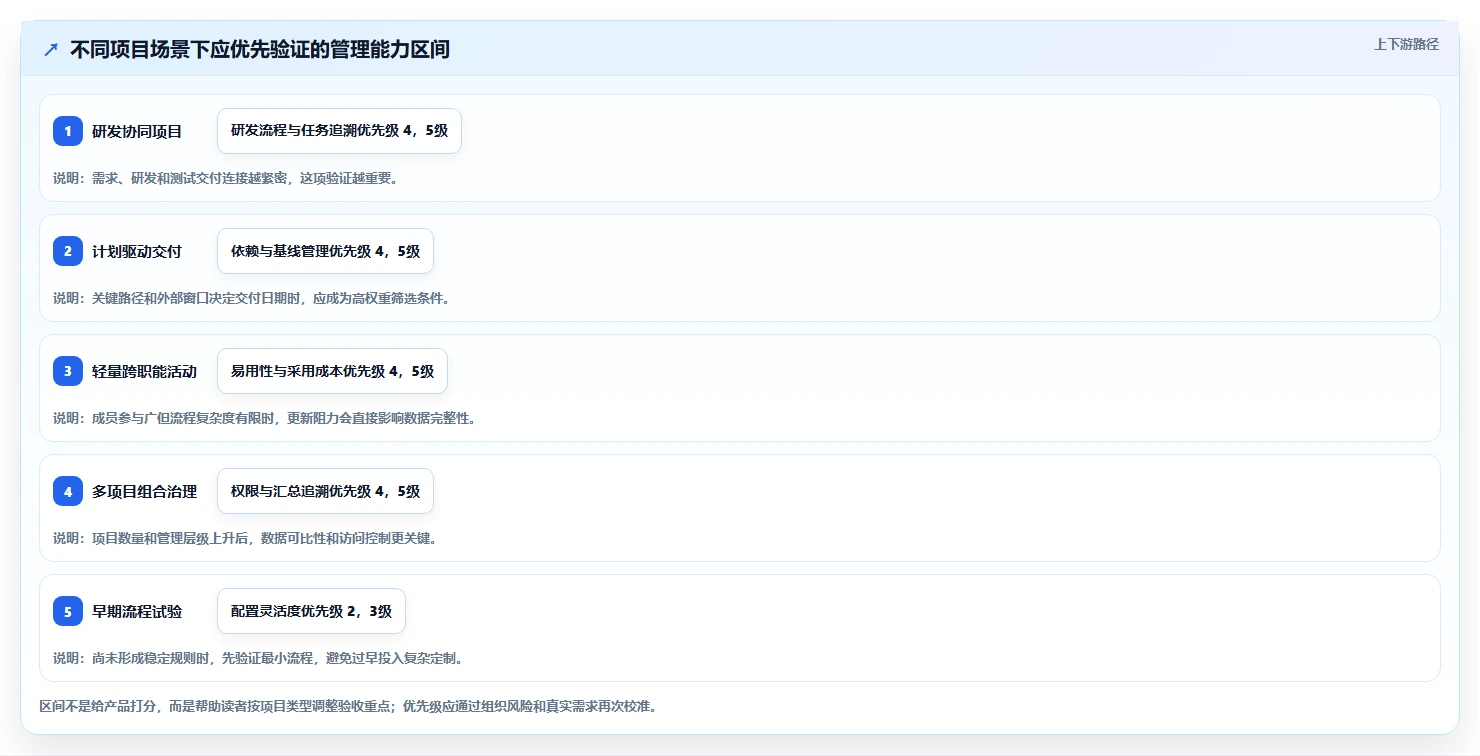Select the 权限与汇总追溯优先级 4，5级 chip
Image resolution: width=1480 pixels, height=756 pixels.
click(325, 491)
